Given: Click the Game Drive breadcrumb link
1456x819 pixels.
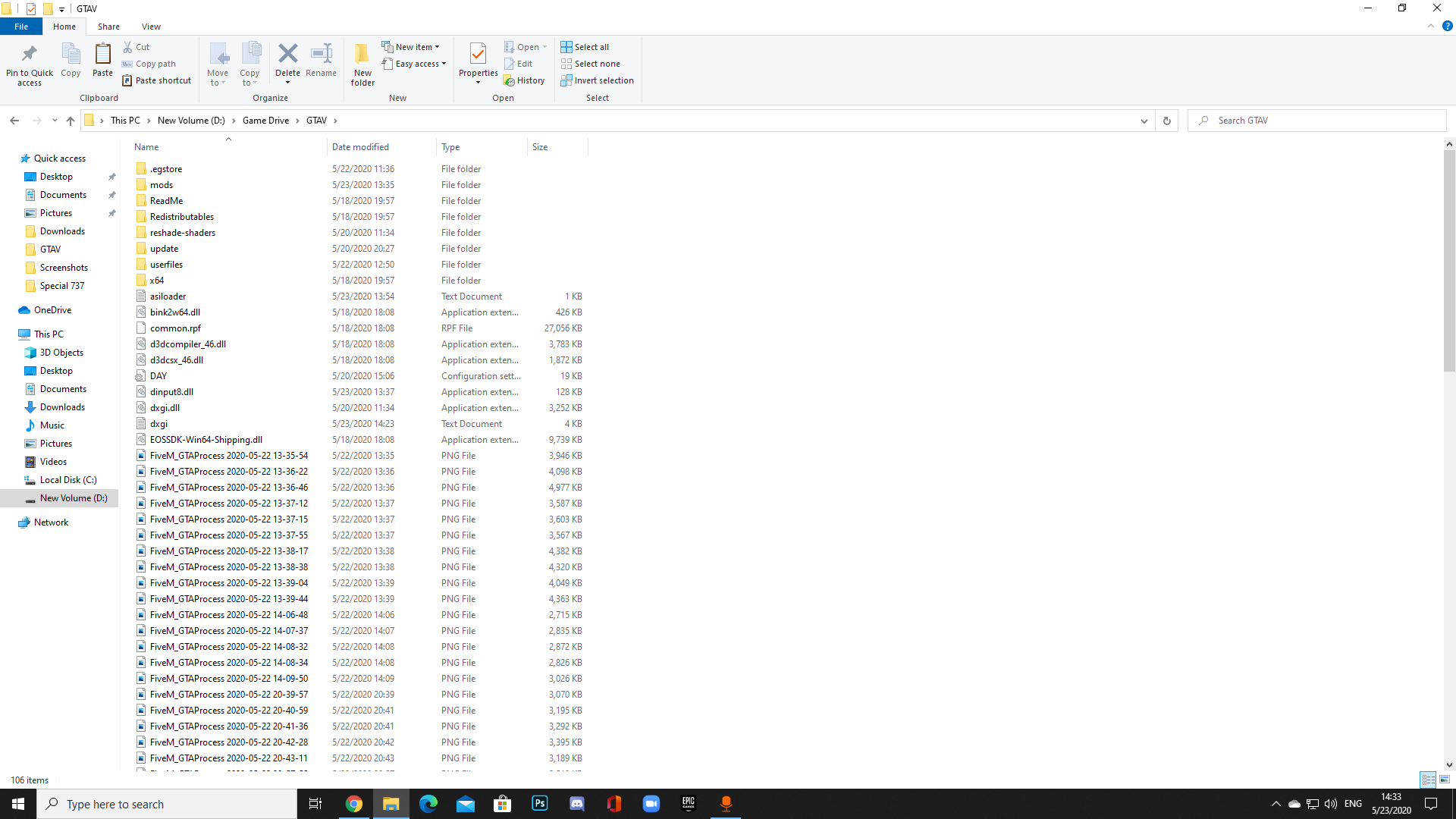Looking at the screenshot, I should coord(265,121).
